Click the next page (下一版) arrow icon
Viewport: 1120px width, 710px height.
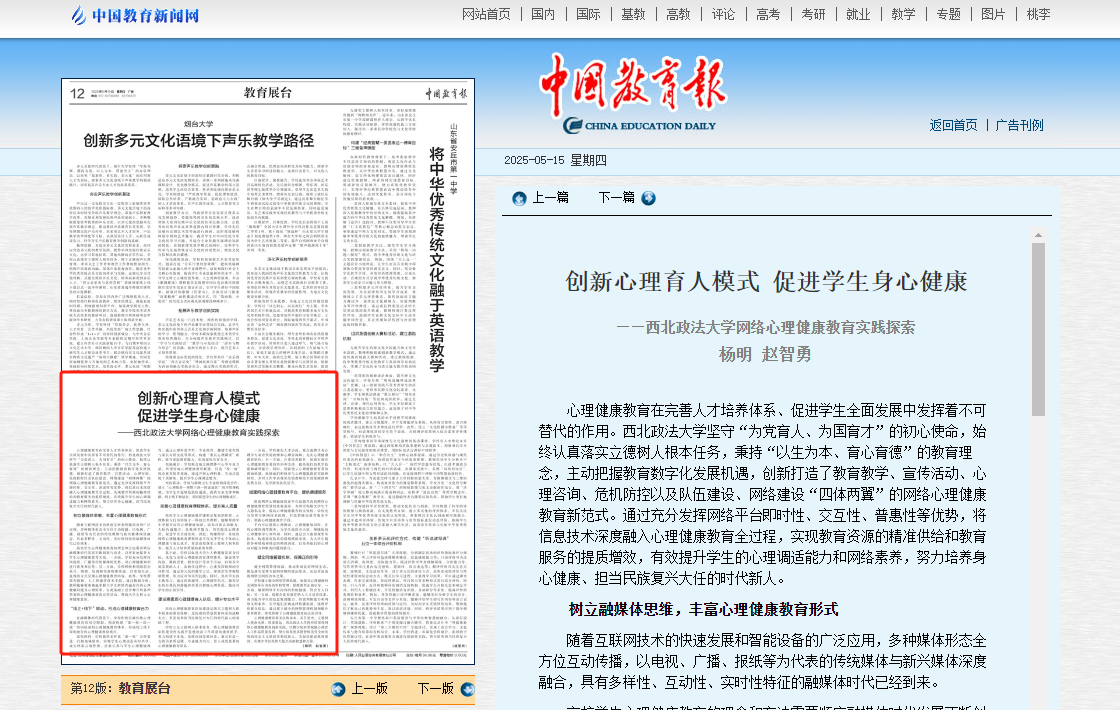coord(467,689)
